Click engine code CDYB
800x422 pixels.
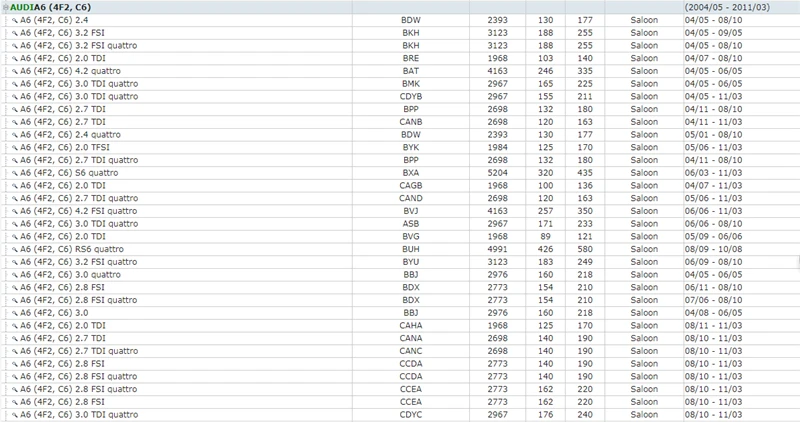(411, 96)
